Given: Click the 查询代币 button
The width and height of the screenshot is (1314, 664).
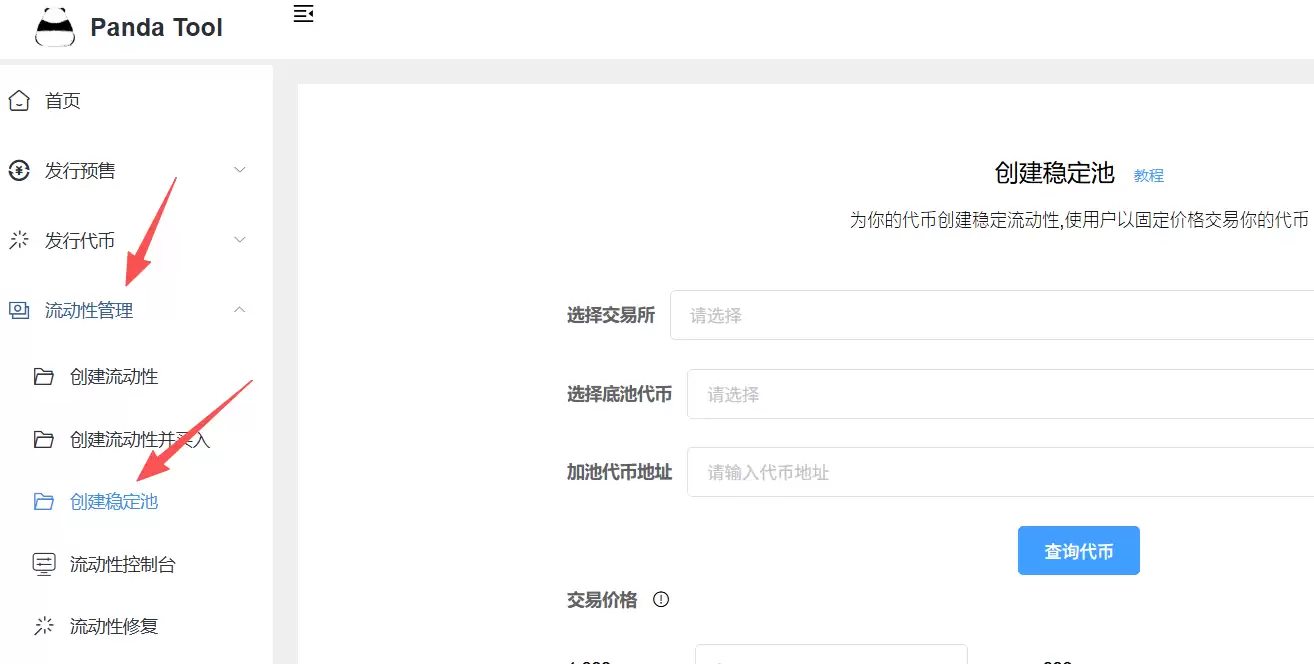Looking at the screenshot, I should click(1078, 550).
